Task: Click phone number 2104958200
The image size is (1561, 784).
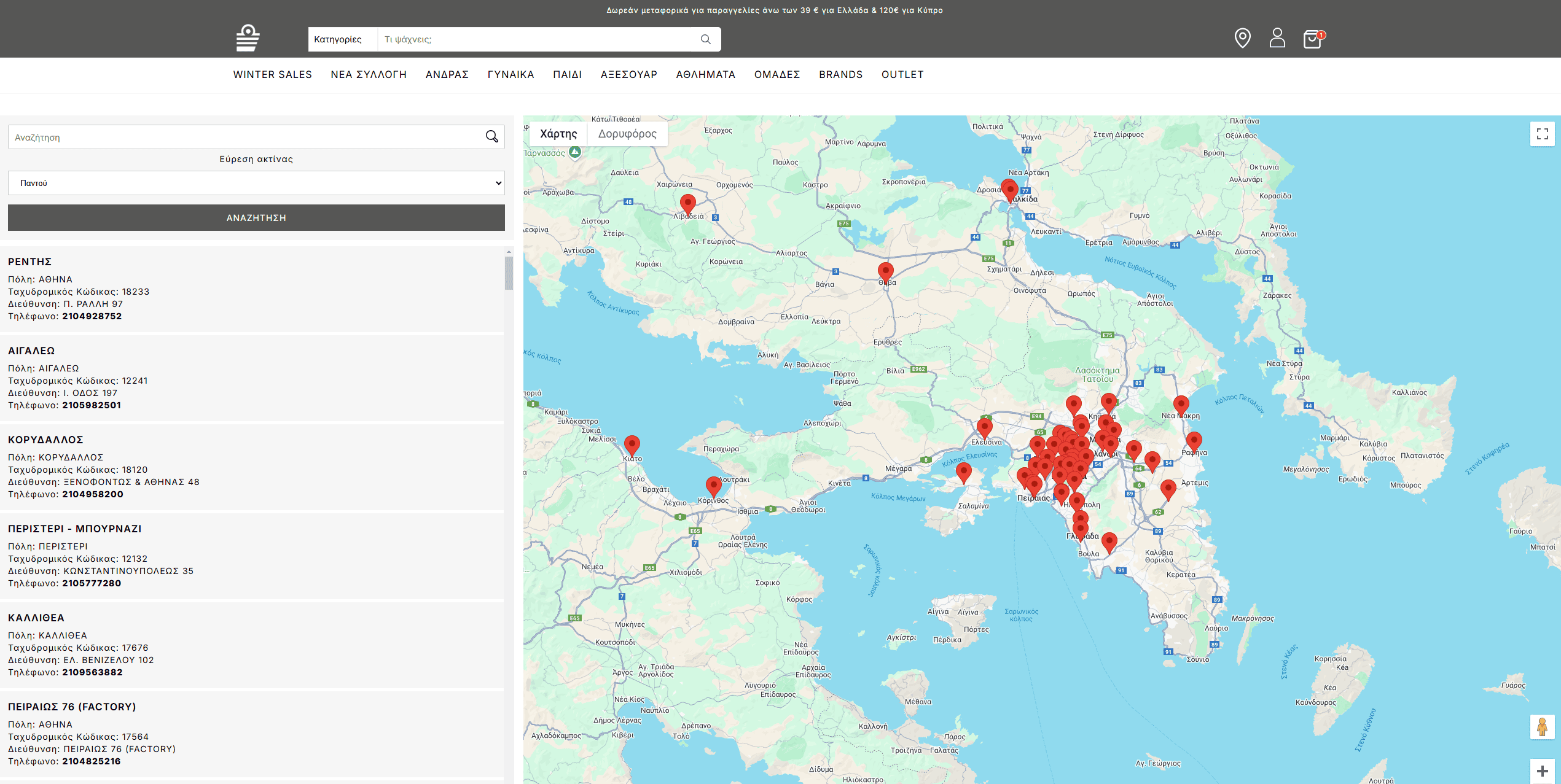Action: coord(93,494)
